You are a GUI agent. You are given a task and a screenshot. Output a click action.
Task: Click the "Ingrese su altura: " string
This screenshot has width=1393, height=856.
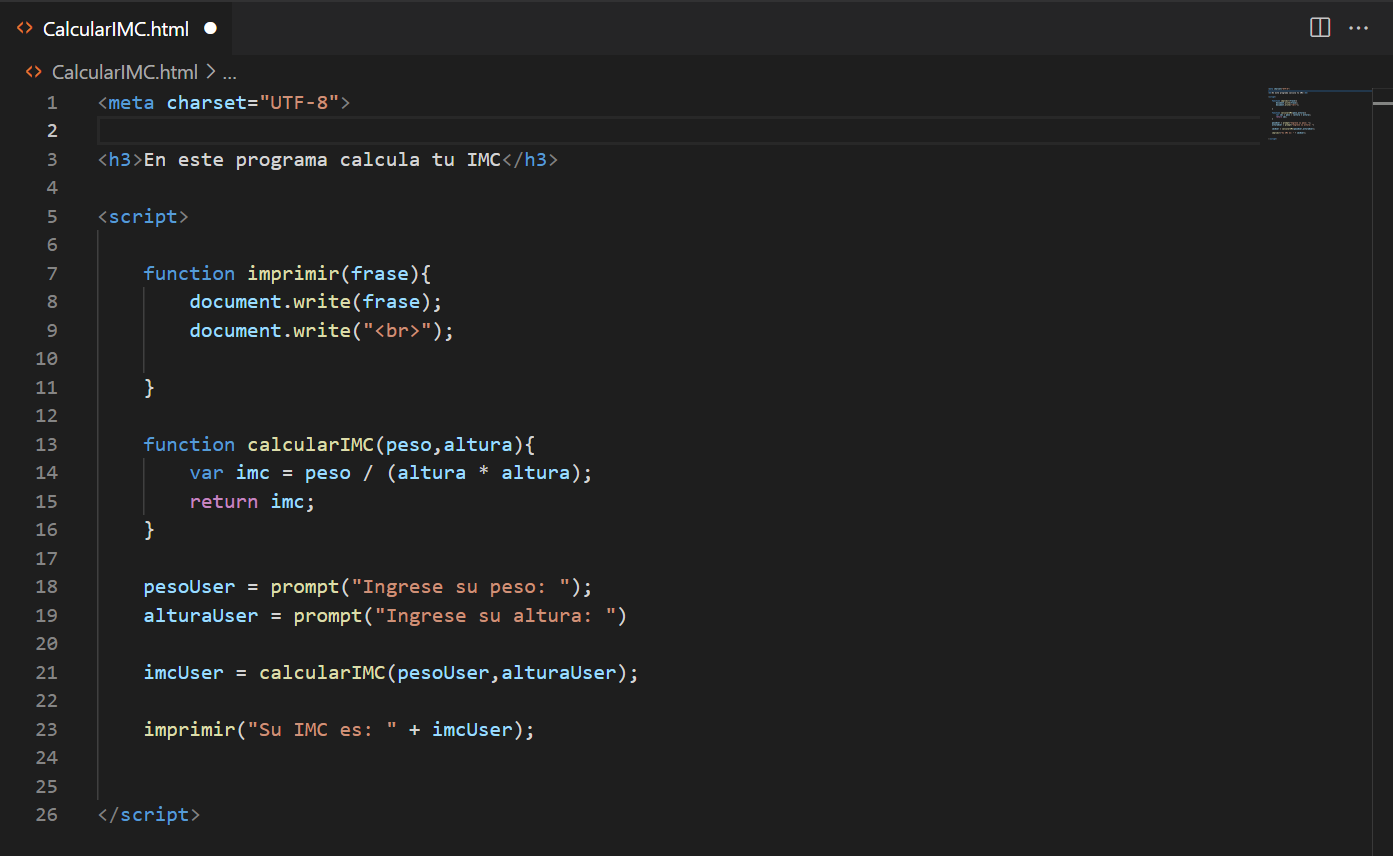pyautogui.click(x=495, y=615)
